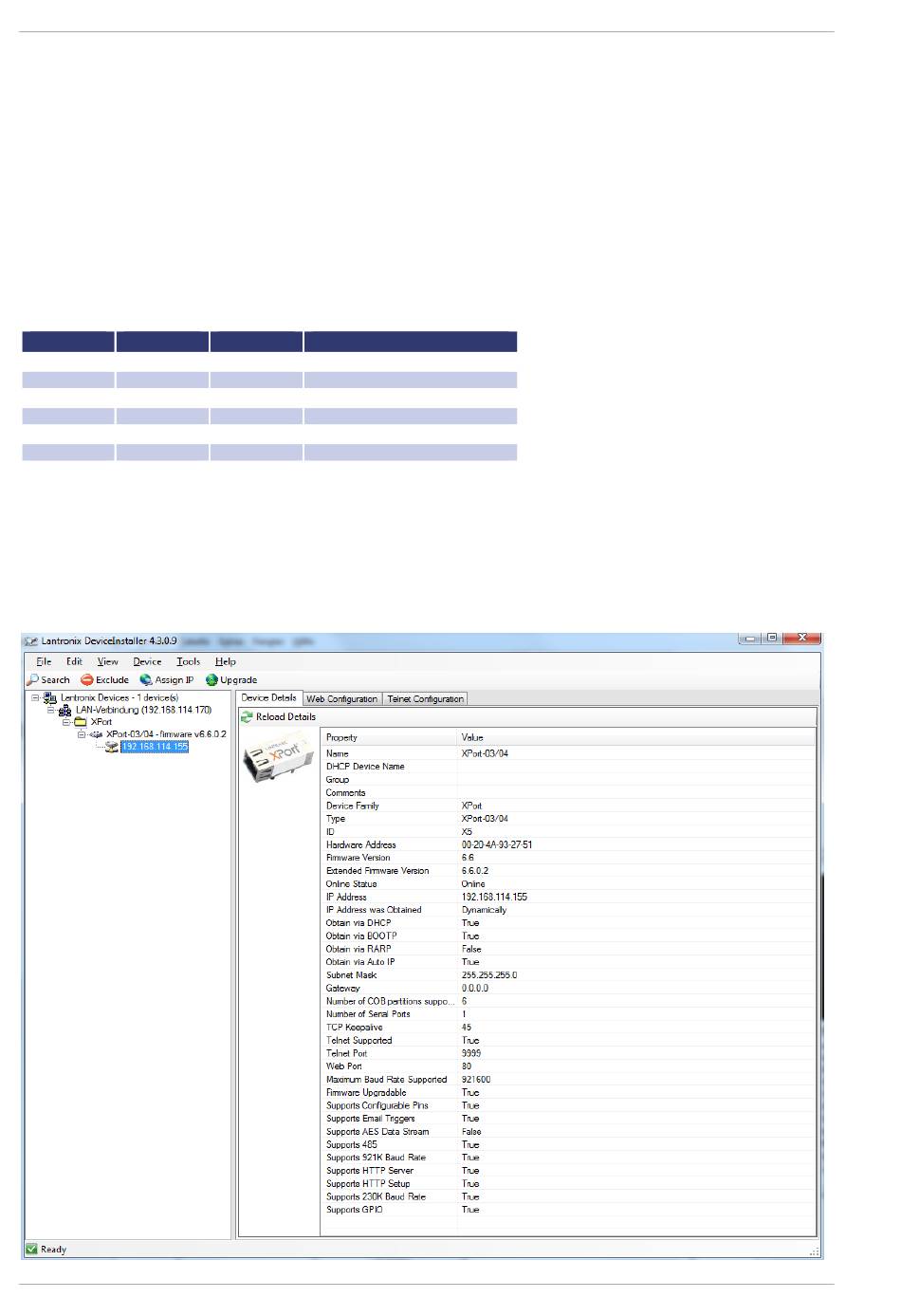Screen dimensions: 901x1316
Task: Collapse the LAN-Verbindung tree node
Action: tap(50, 710)
